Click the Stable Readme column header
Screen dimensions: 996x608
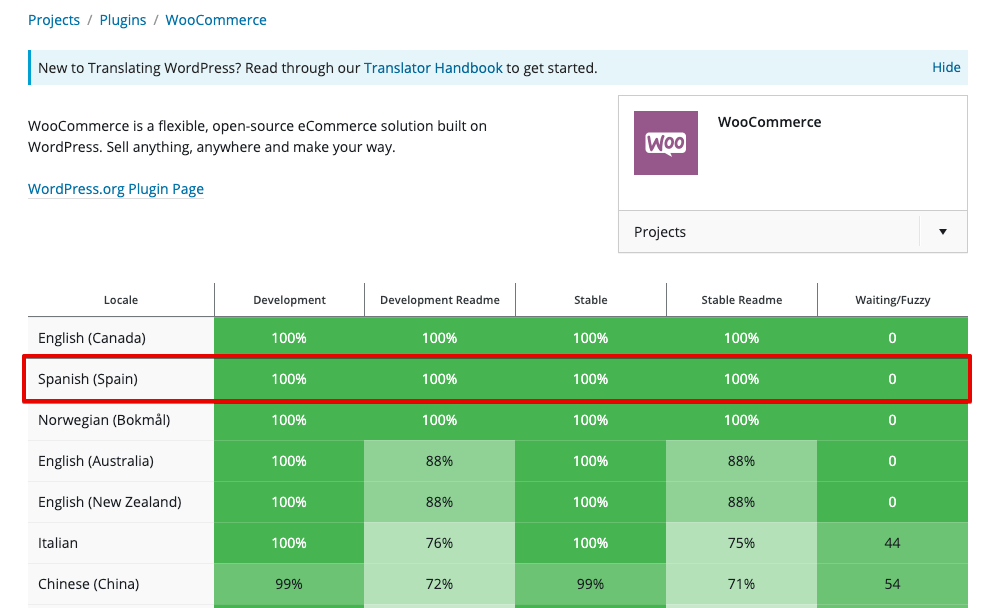pyautogui.click(x=741, y=300)
